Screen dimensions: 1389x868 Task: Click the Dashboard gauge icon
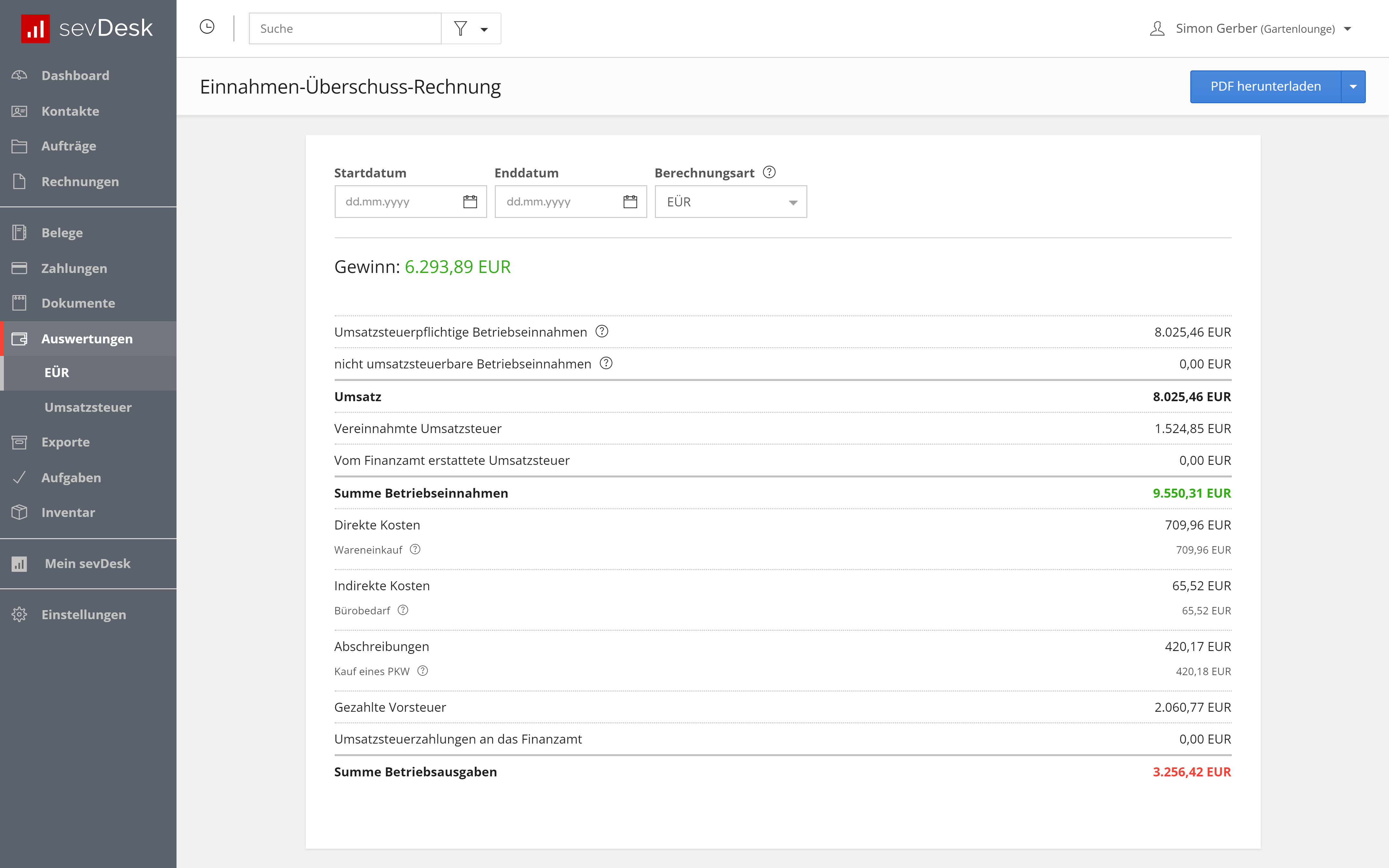[x=19, y=75]
